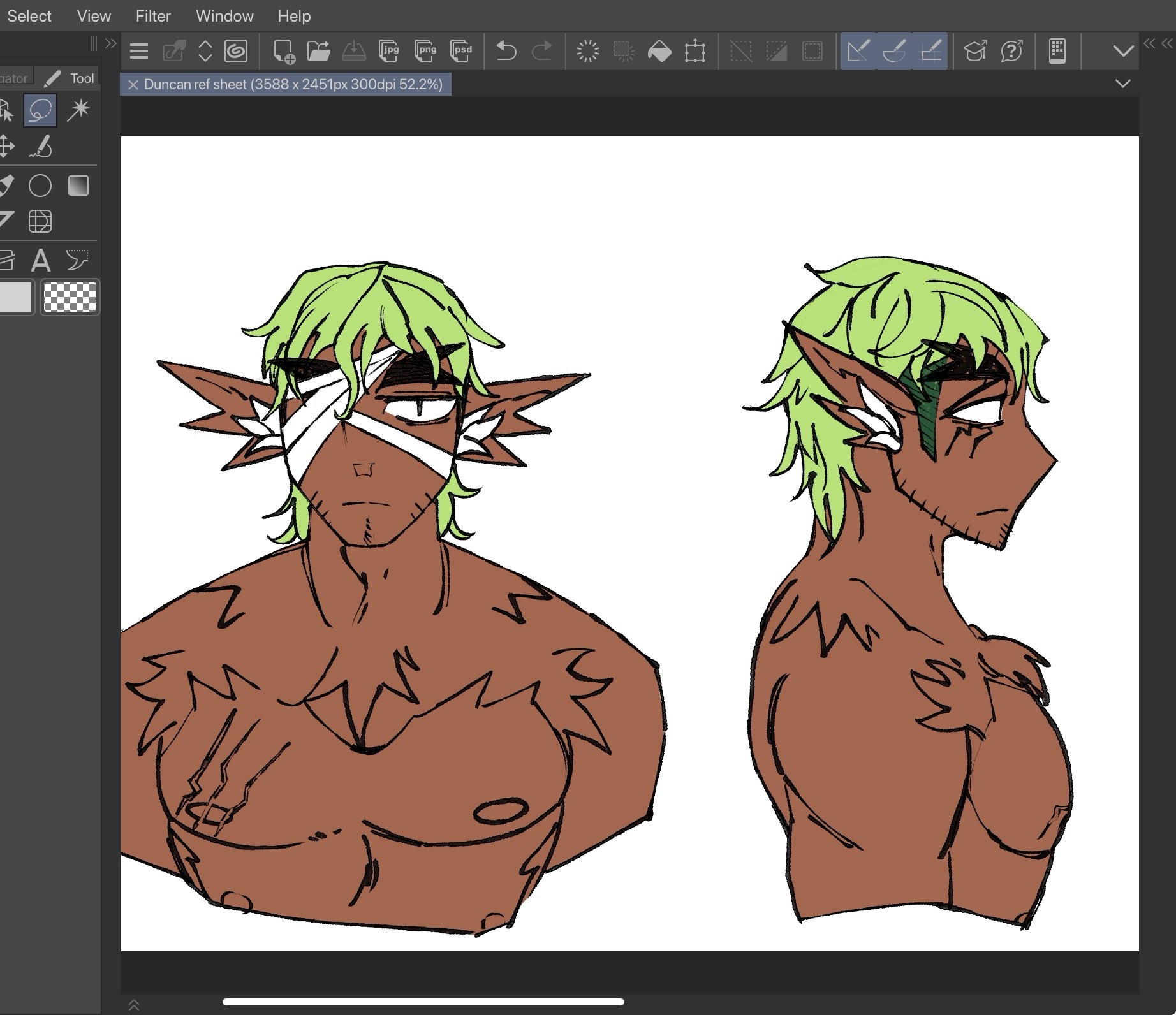The height and width of the screenshot is (1015, 1176).
Task: Click the Open file folder icon
Action: click(318, 51)
